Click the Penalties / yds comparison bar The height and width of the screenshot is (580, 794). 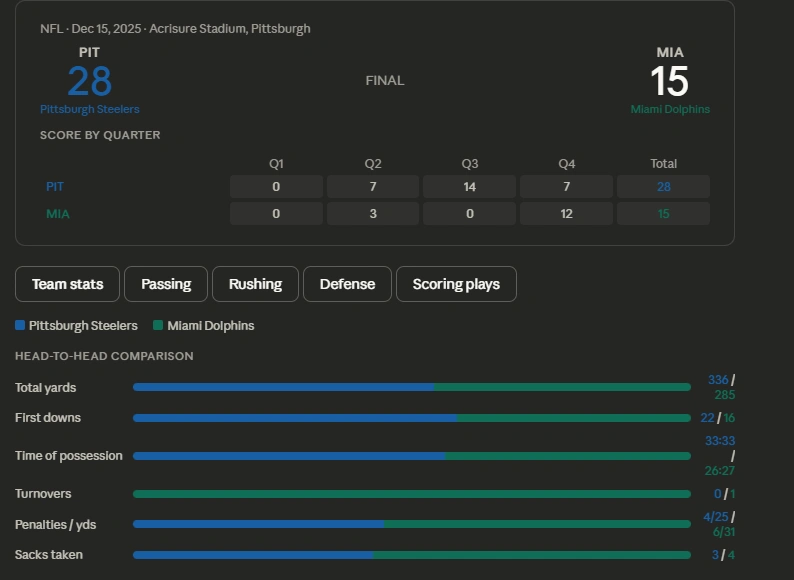point(412,524)
